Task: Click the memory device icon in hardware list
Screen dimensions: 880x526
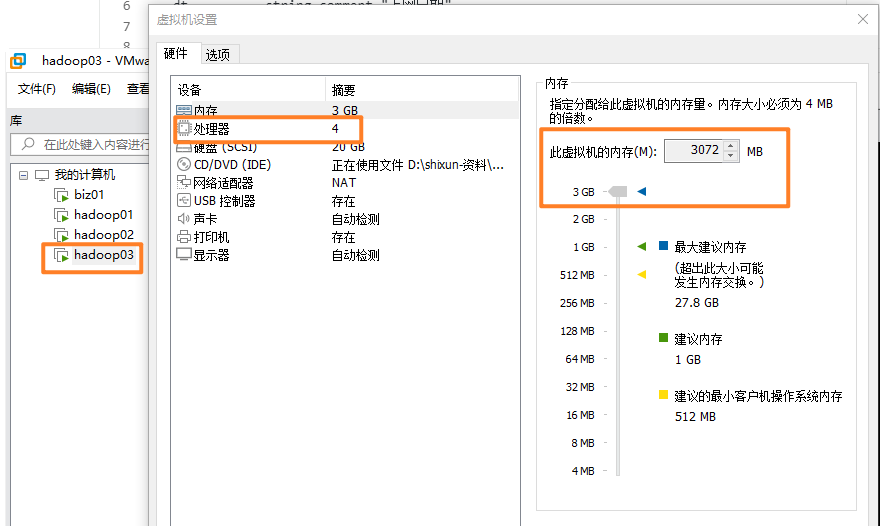Action: (184, 111)
